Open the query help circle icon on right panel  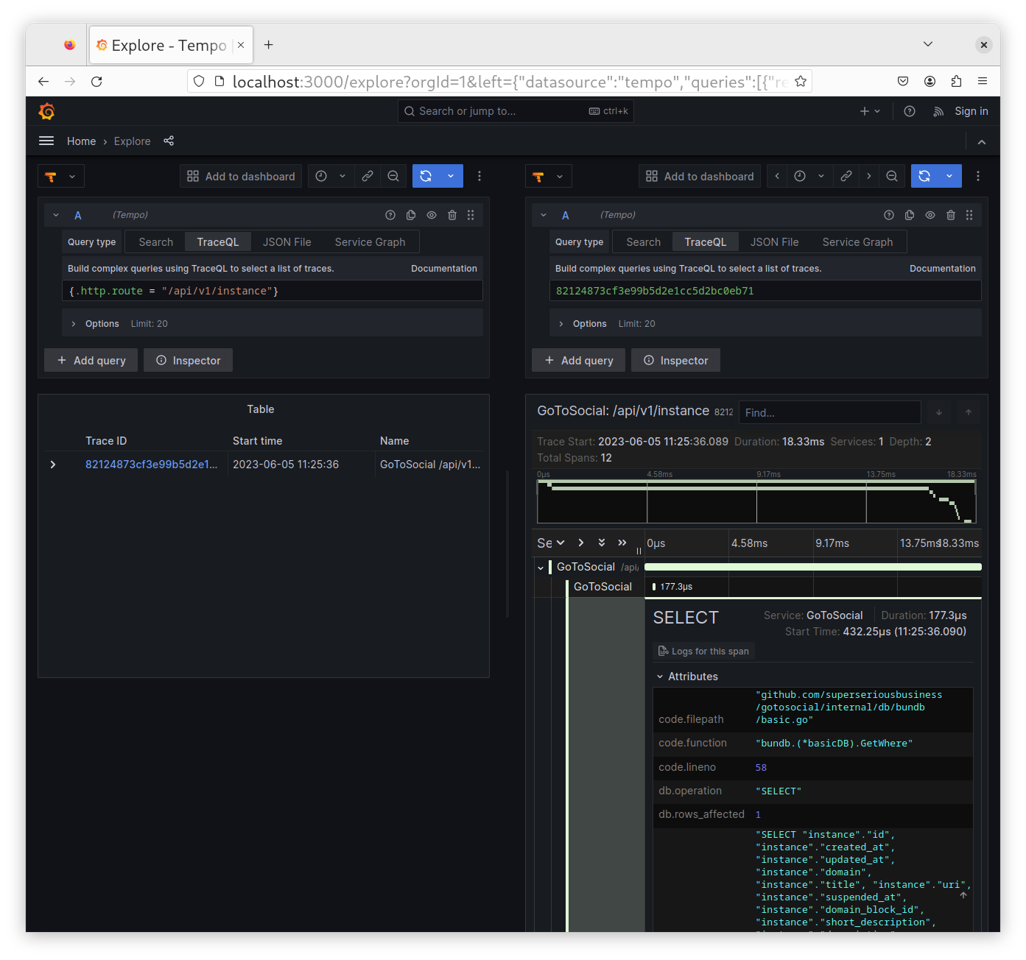[888, 214]
